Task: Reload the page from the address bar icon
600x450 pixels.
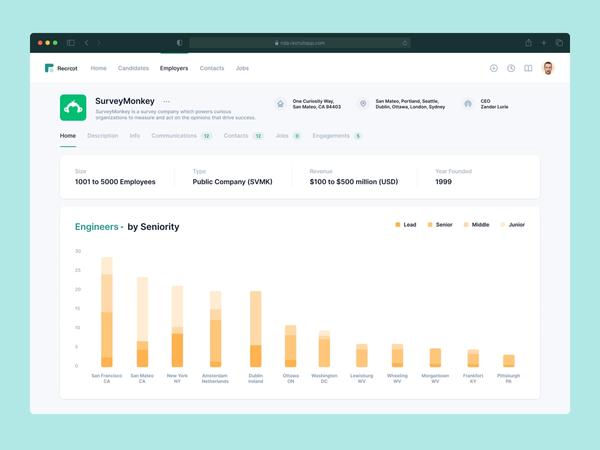Action: (x=404, y=43)
